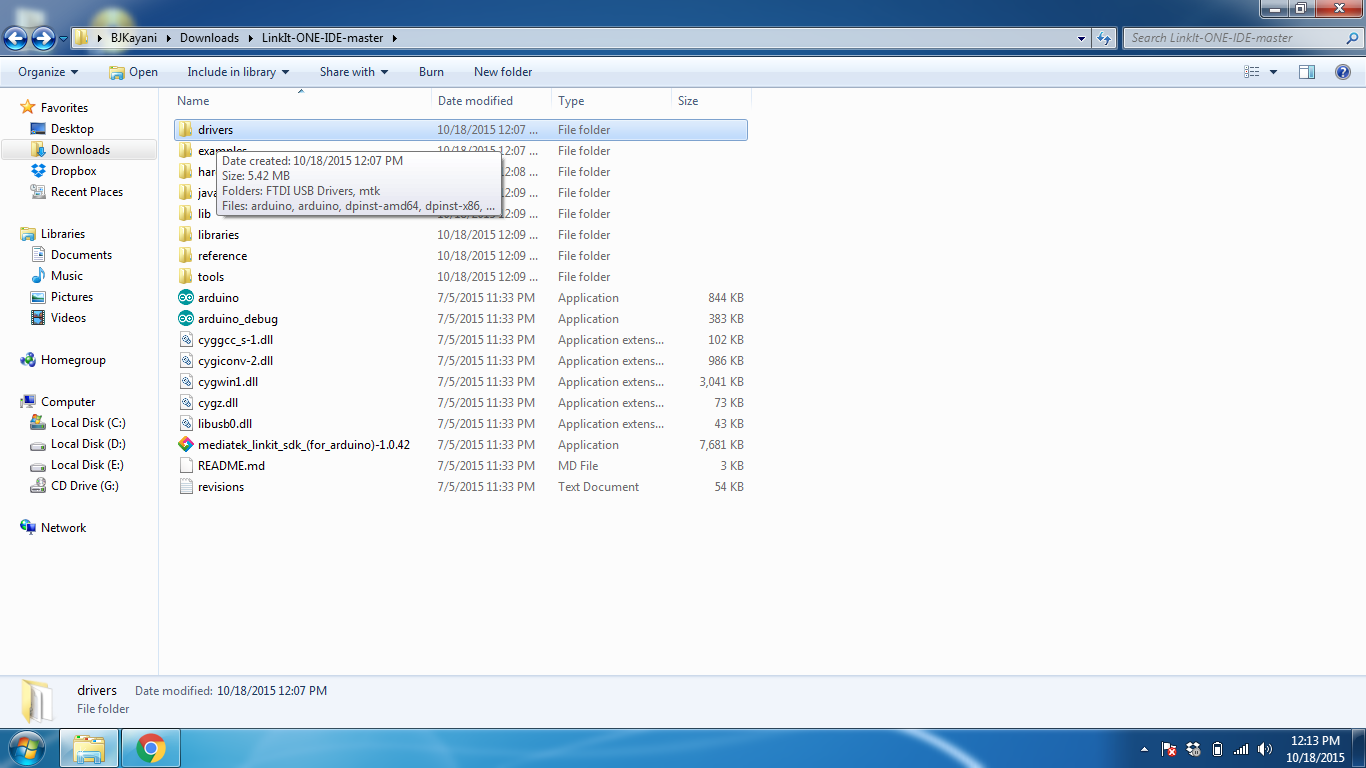Open the address bar history dropdown
The image size is (1366, 768).
click(x=1082, y=38)
